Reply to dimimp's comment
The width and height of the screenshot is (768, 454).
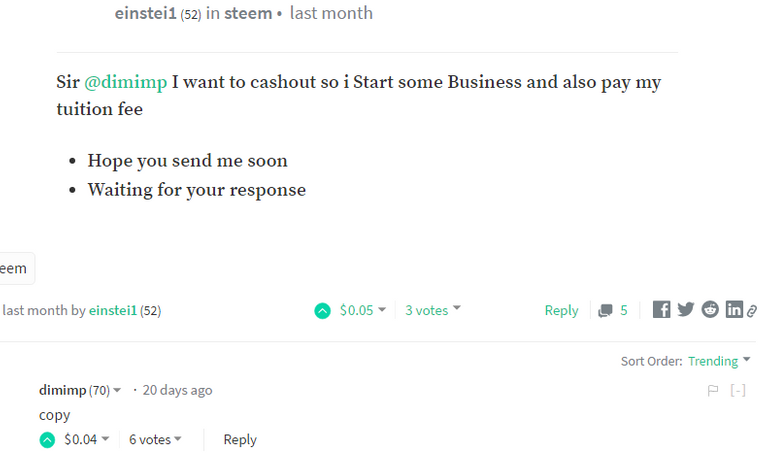click(x=240, y=439)
